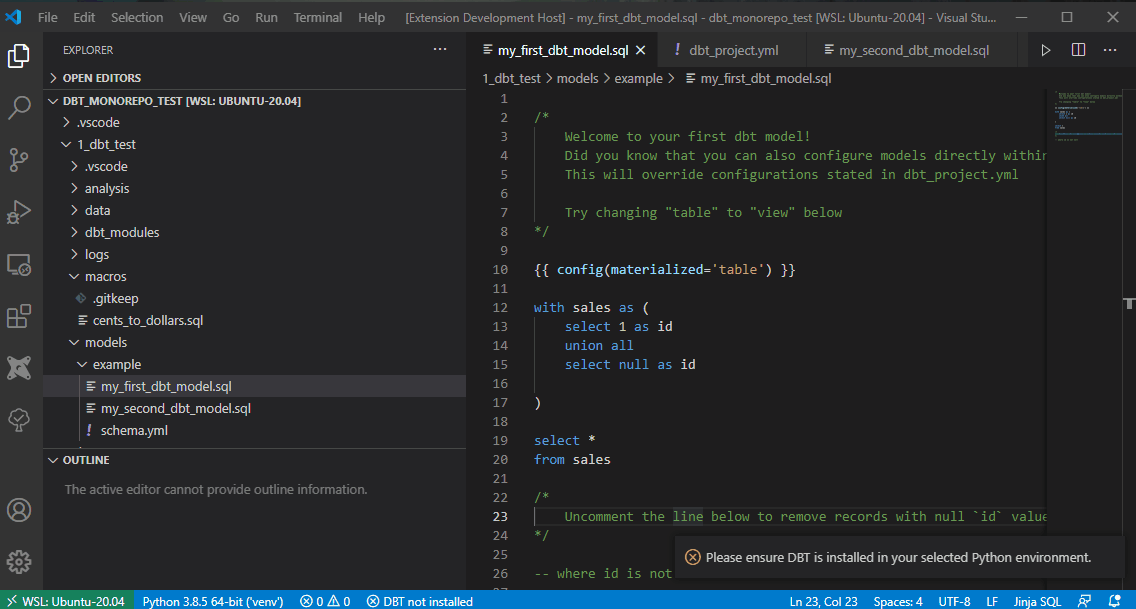The width and height of the screenshot is (1136, 609).
Task: Open cents_to_dollars.sql in explorer
Action: click(254, 320)
